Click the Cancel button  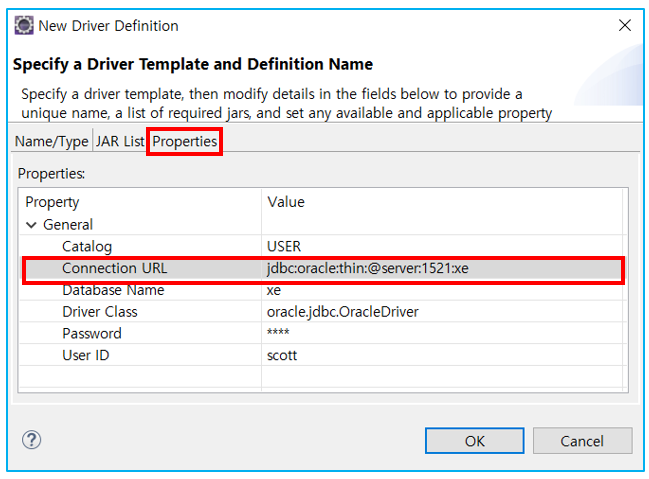tap(582, 441)
